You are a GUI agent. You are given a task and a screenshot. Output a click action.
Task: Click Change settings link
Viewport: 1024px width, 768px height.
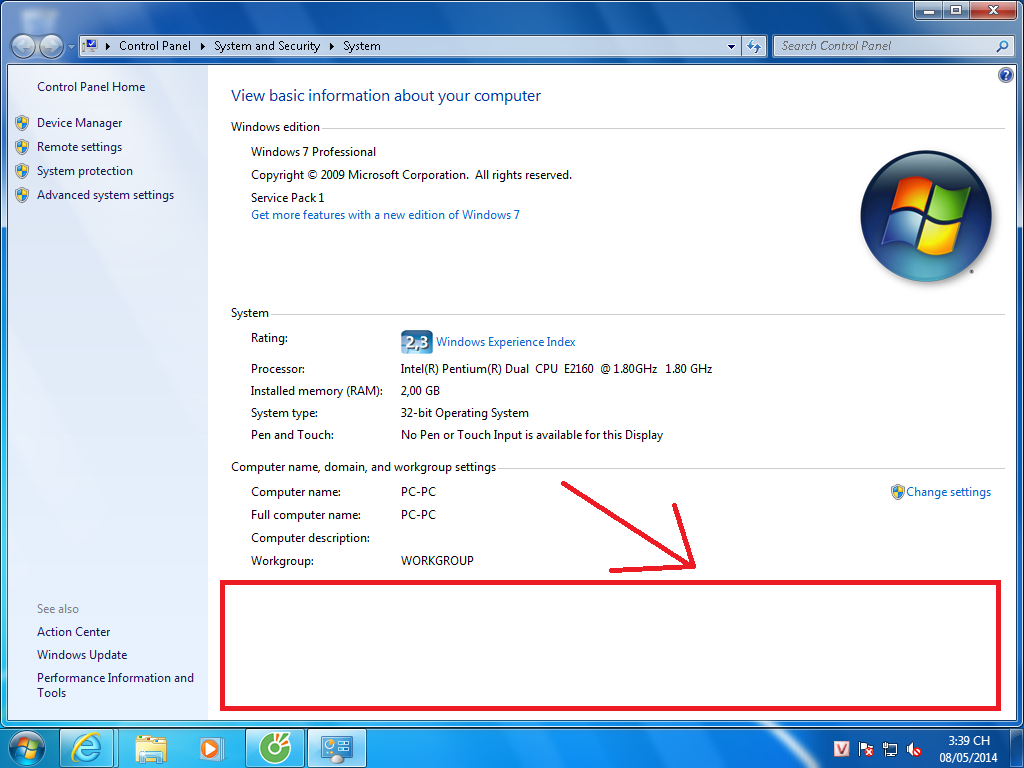(948, 492)
